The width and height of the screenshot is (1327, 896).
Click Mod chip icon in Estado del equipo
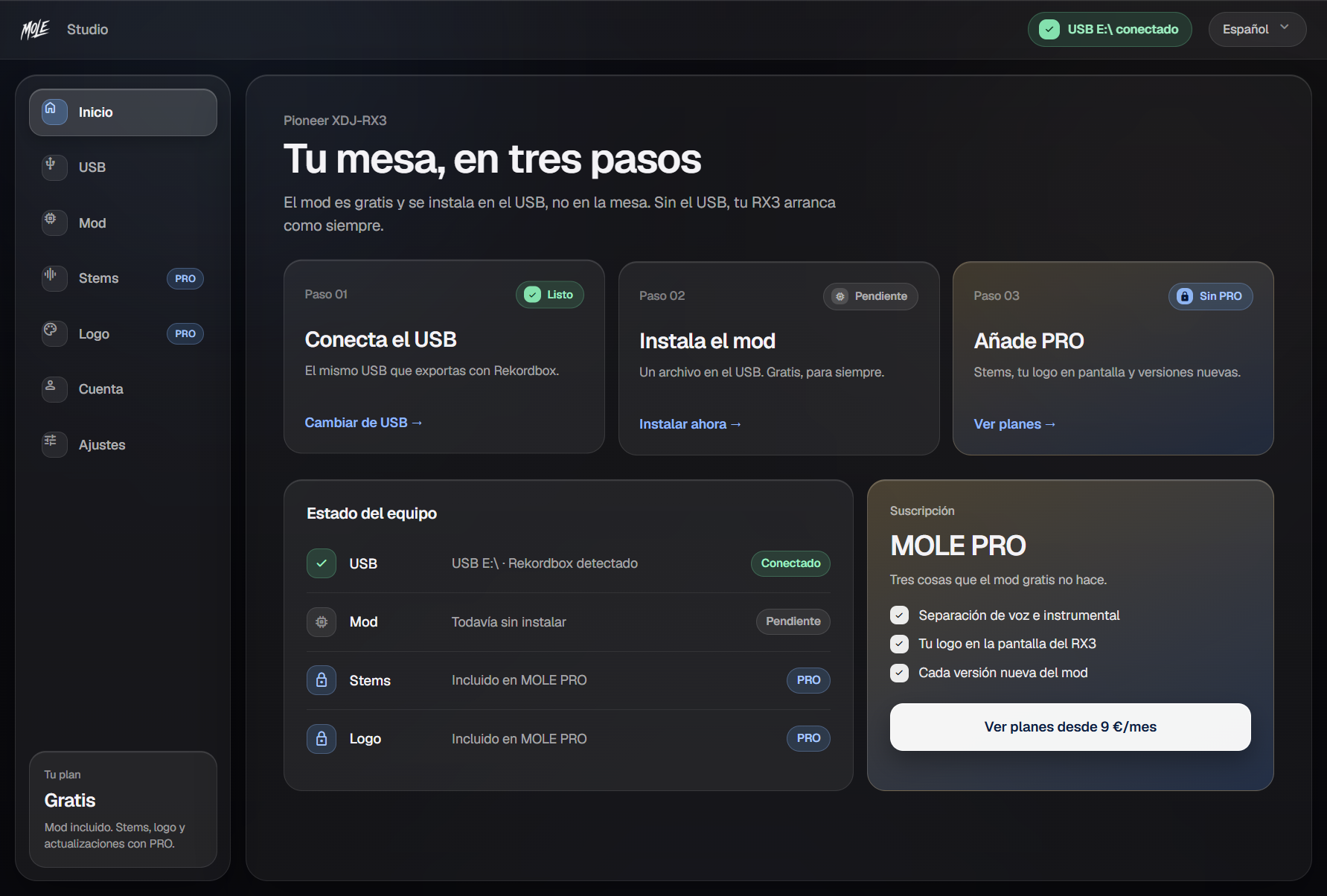click(322, 621)
